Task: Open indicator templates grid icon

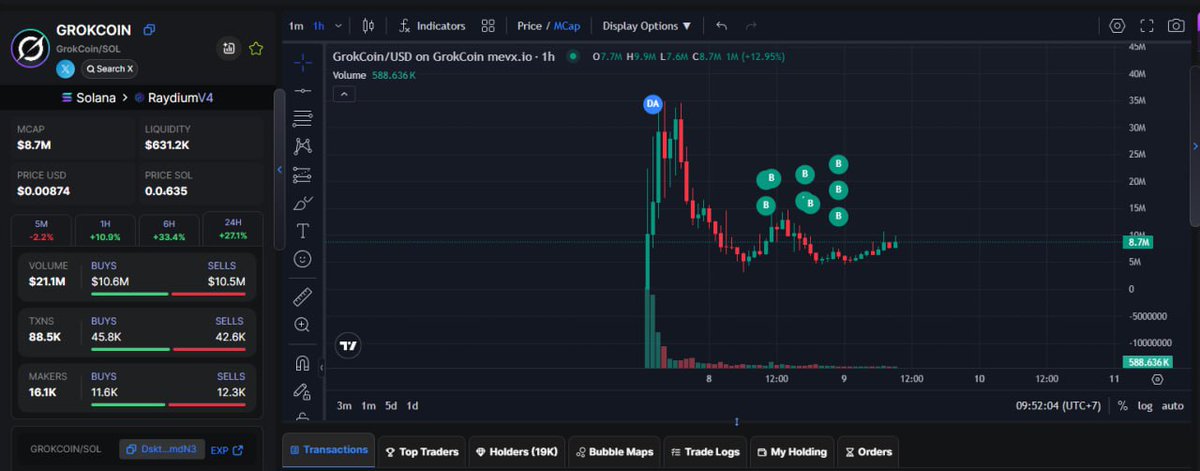Action: 488,26
